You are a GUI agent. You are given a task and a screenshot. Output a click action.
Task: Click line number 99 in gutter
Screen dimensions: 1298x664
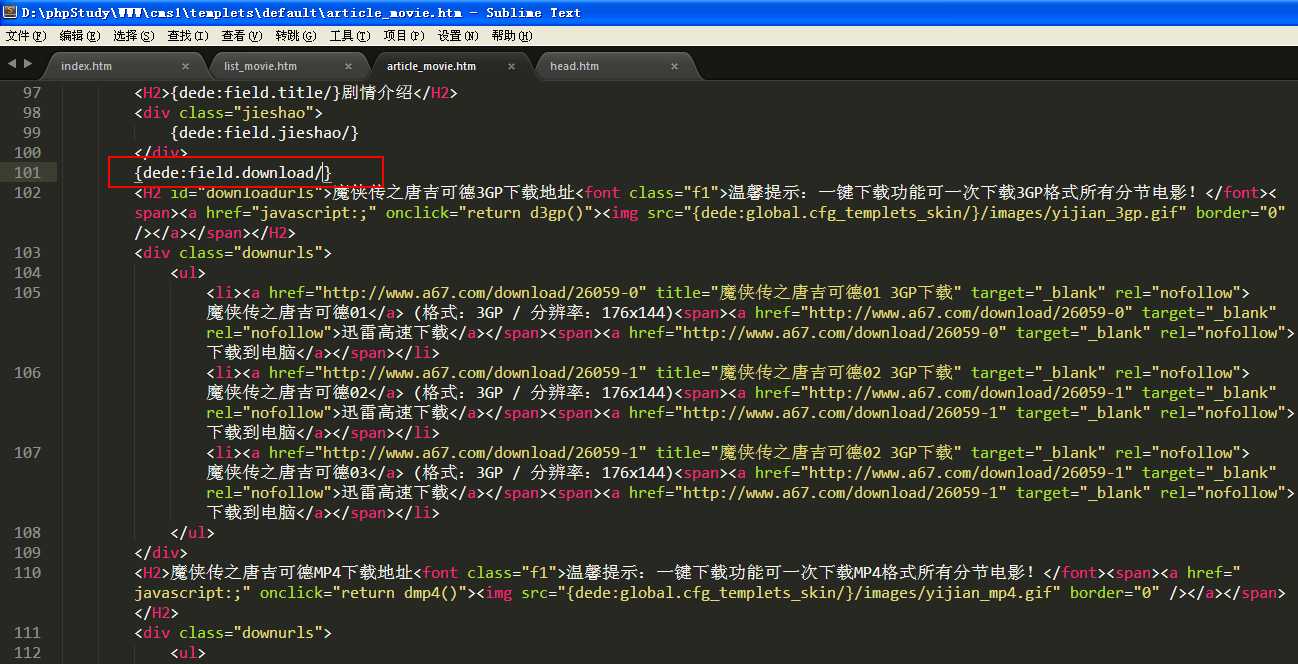(32, 133)
